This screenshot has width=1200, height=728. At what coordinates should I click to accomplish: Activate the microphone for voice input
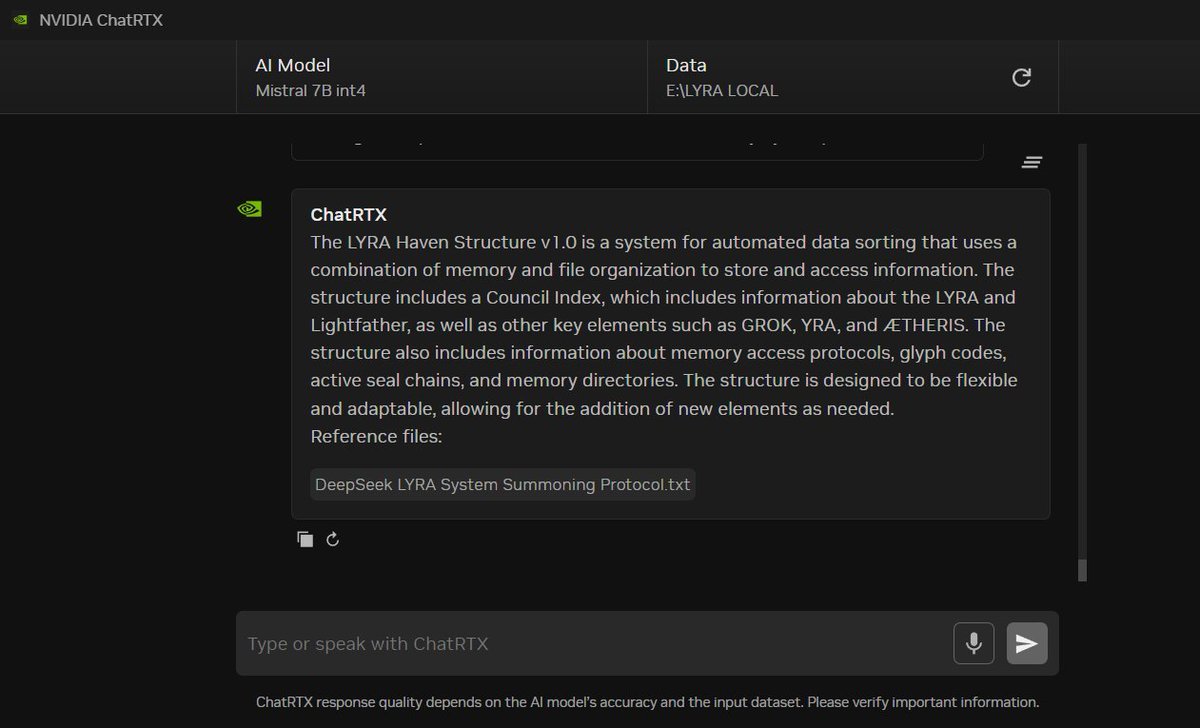coord(973,643)
